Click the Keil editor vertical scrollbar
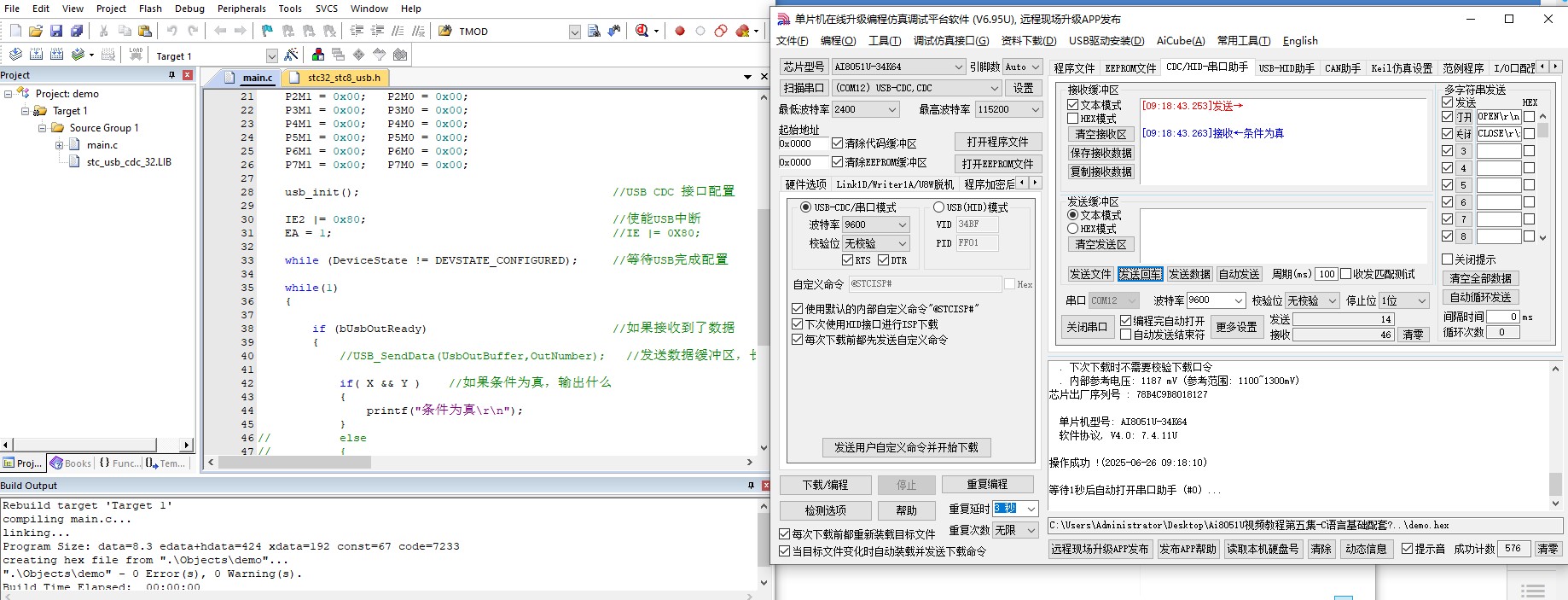This screenshot has width=1568, height=600. click(764, 271)
